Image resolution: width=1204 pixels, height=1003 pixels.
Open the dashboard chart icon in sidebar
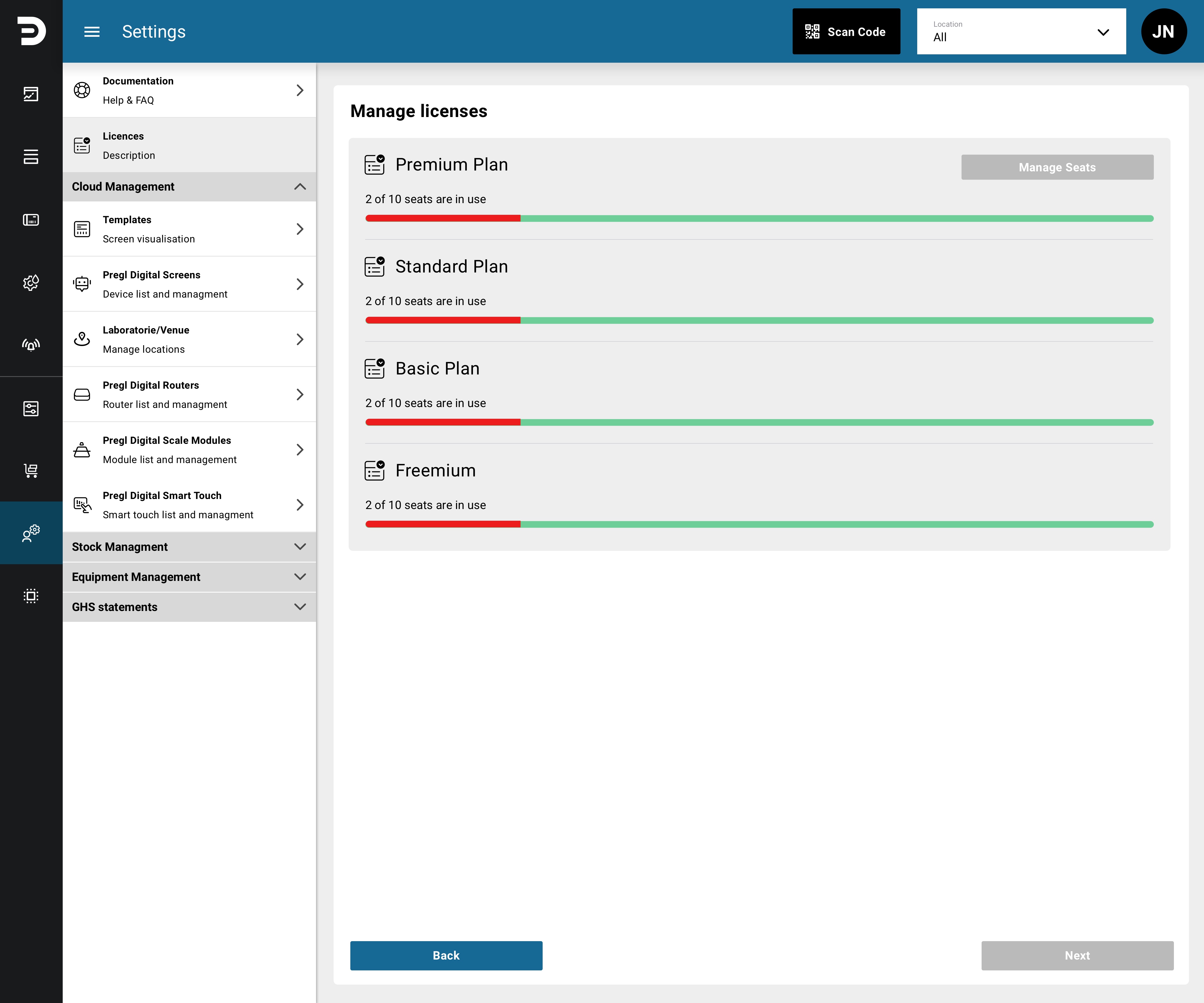point(31,94)
